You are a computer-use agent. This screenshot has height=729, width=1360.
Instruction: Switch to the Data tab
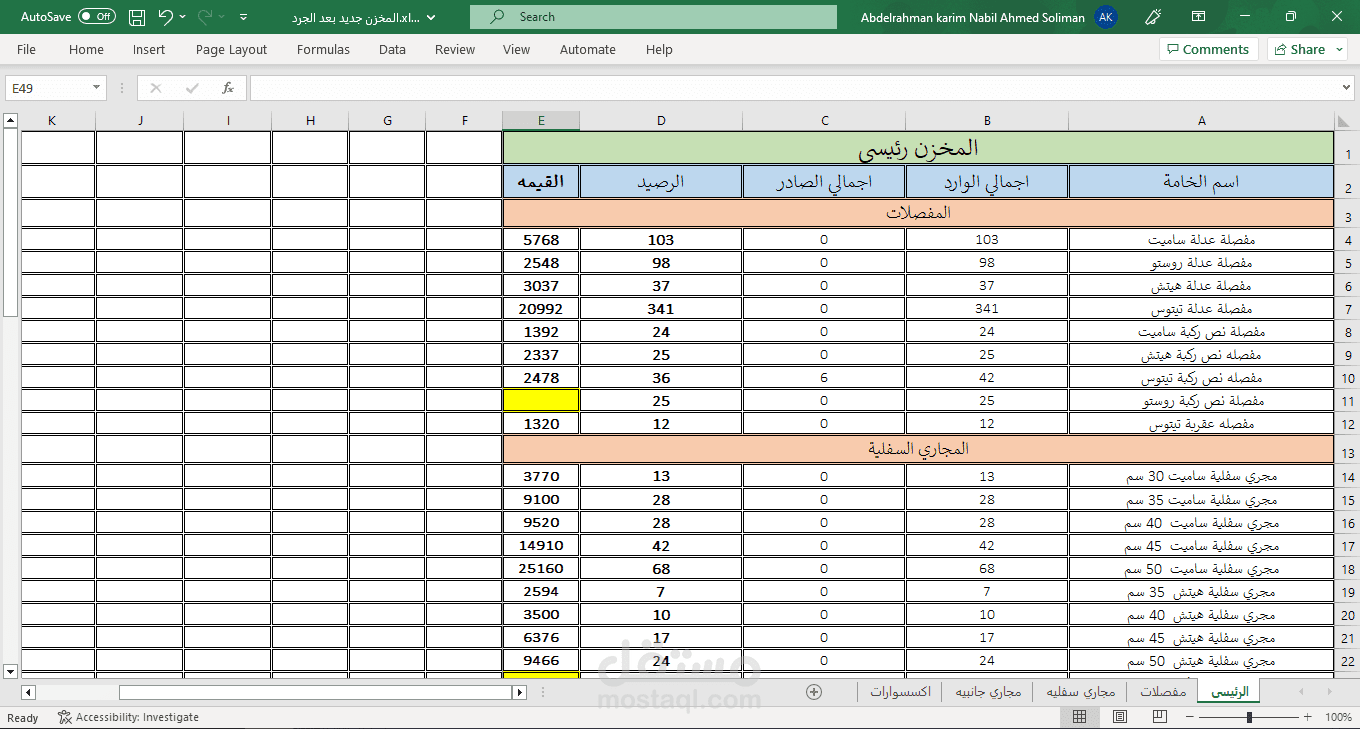click(x=392, y=49)
